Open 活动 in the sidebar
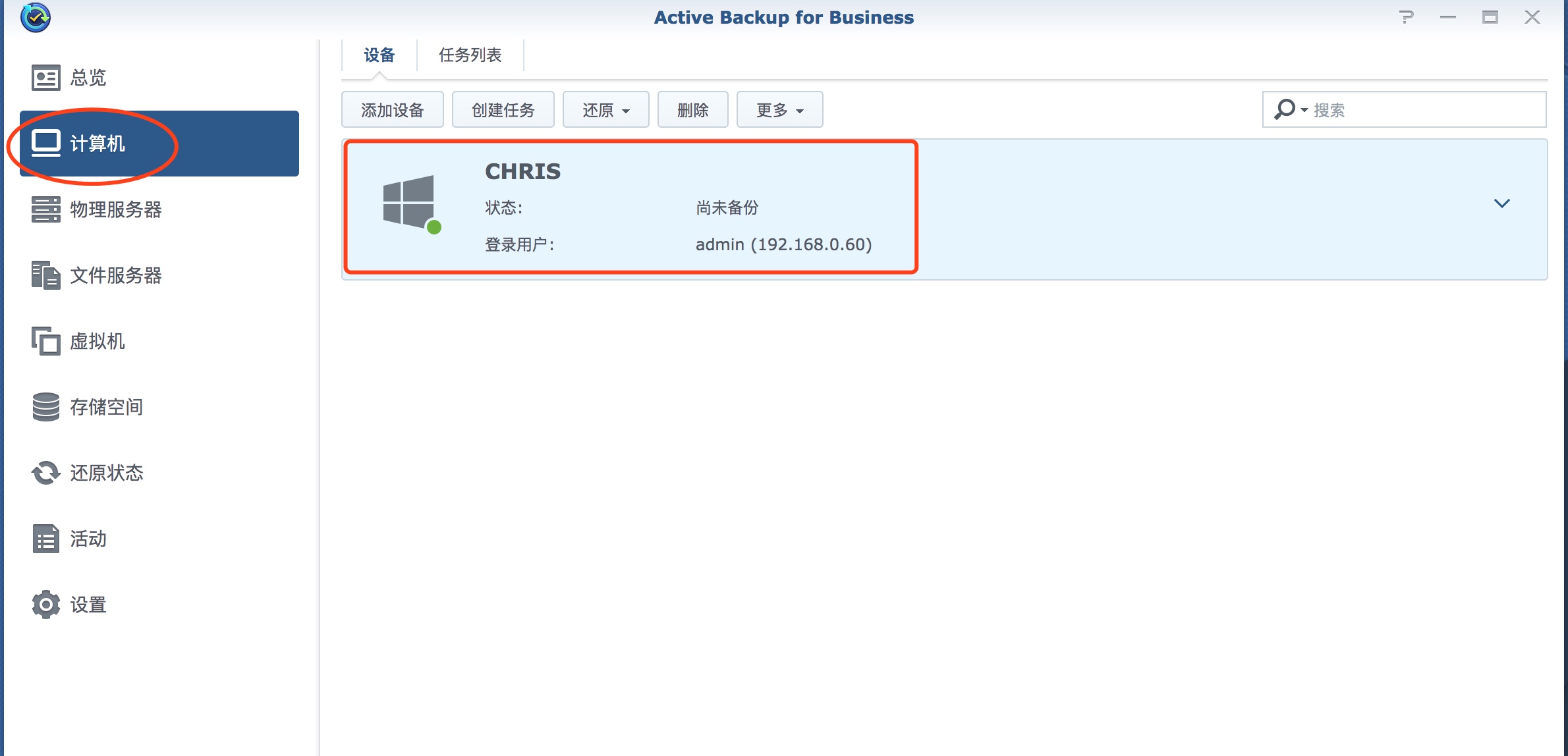This screenshot has width=1568, height=756. tap(159, 539)
